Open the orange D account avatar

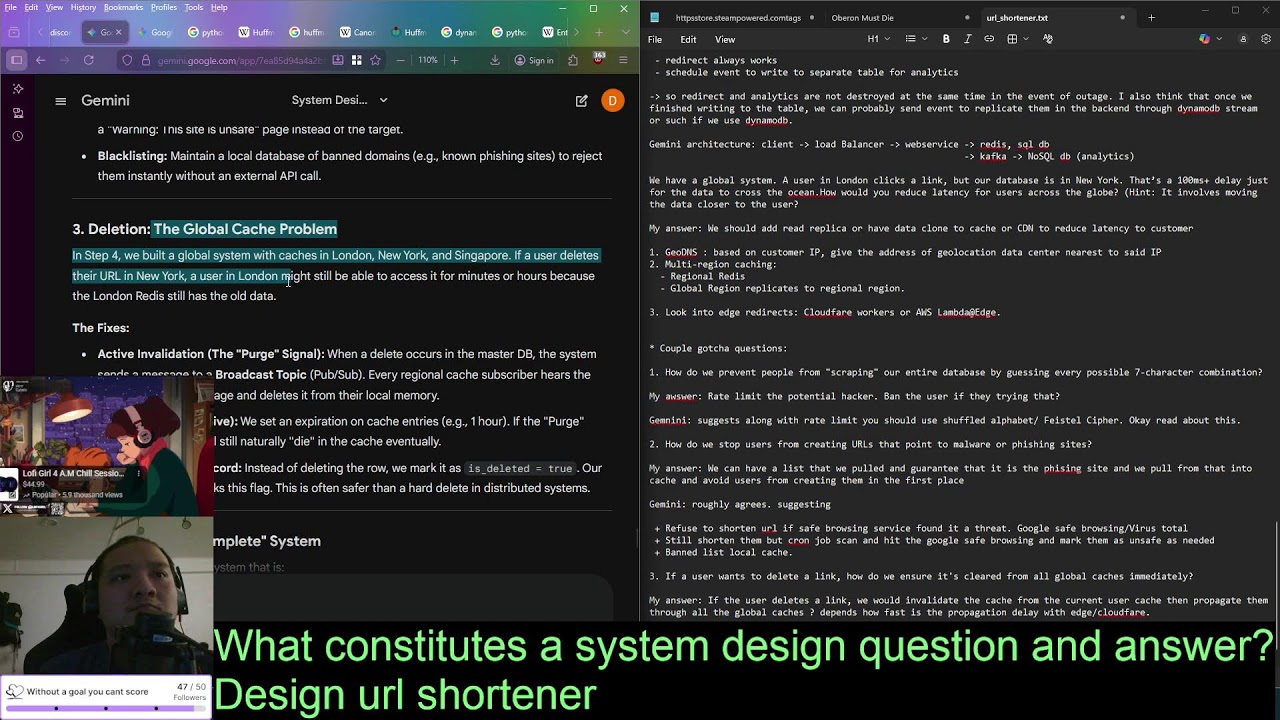(612, 100)
